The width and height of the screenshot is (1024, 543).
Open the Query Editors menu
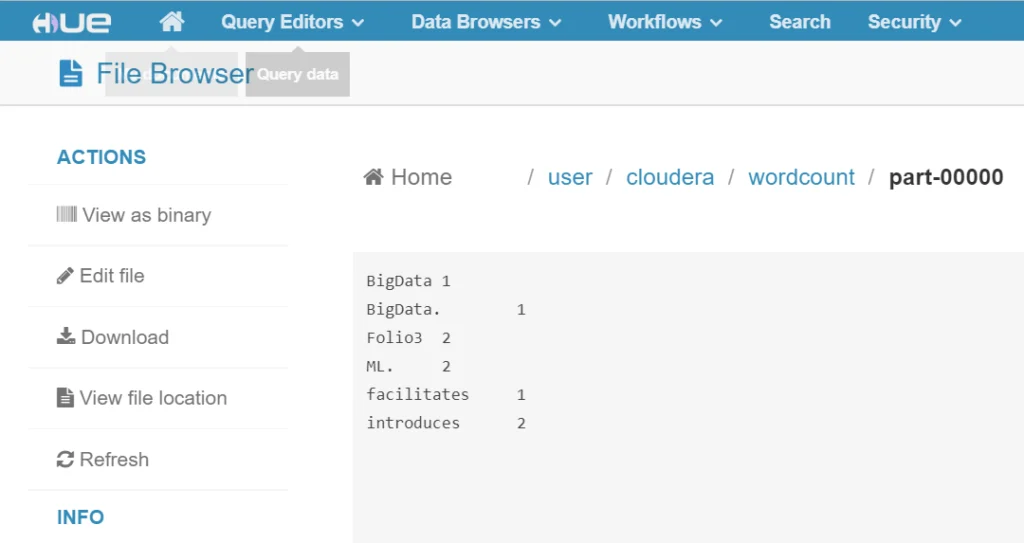point(292,22)
